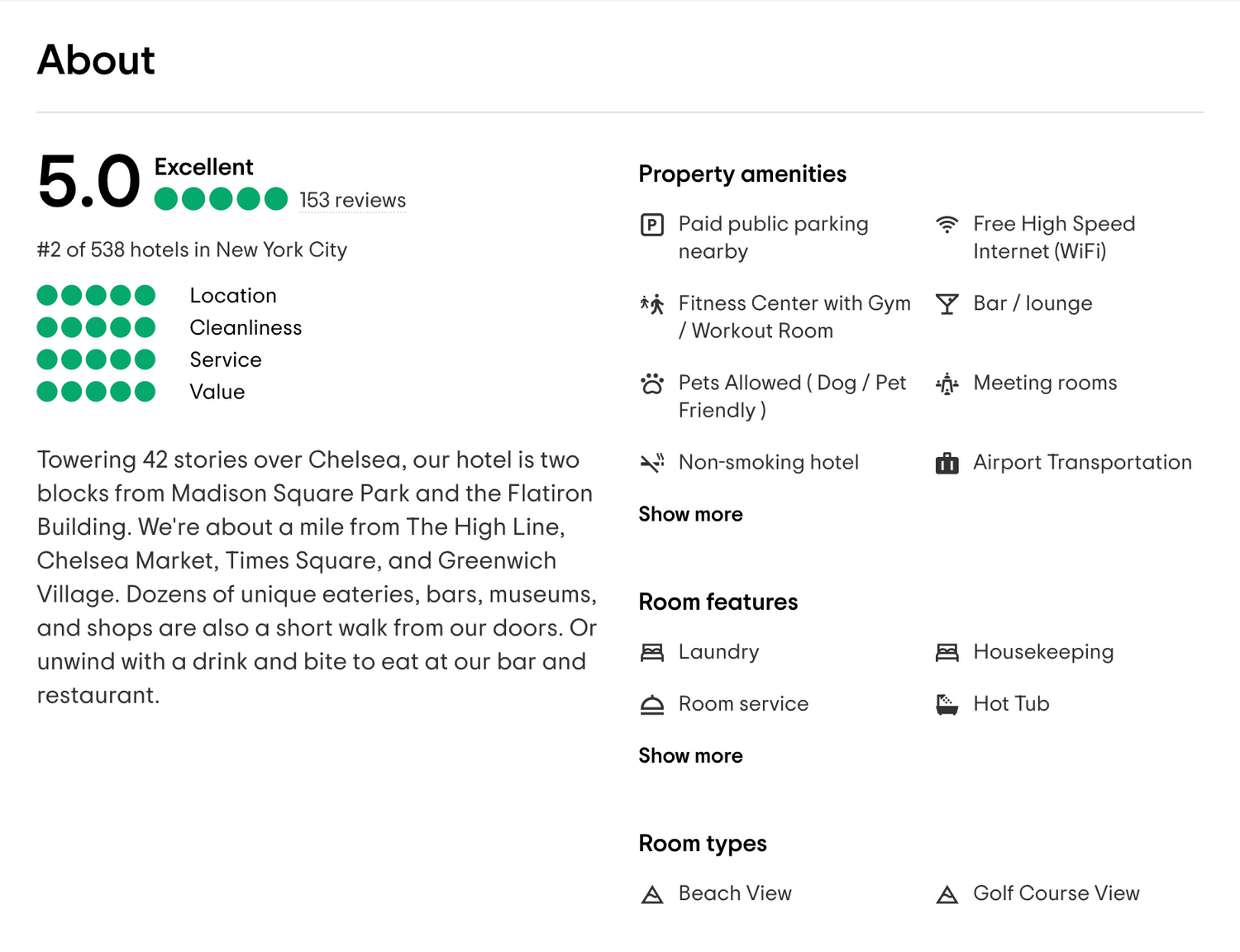Viewport: 1240px width, 952px height.
Task: Click the Laundry bed icon
Action: (652, 652)
